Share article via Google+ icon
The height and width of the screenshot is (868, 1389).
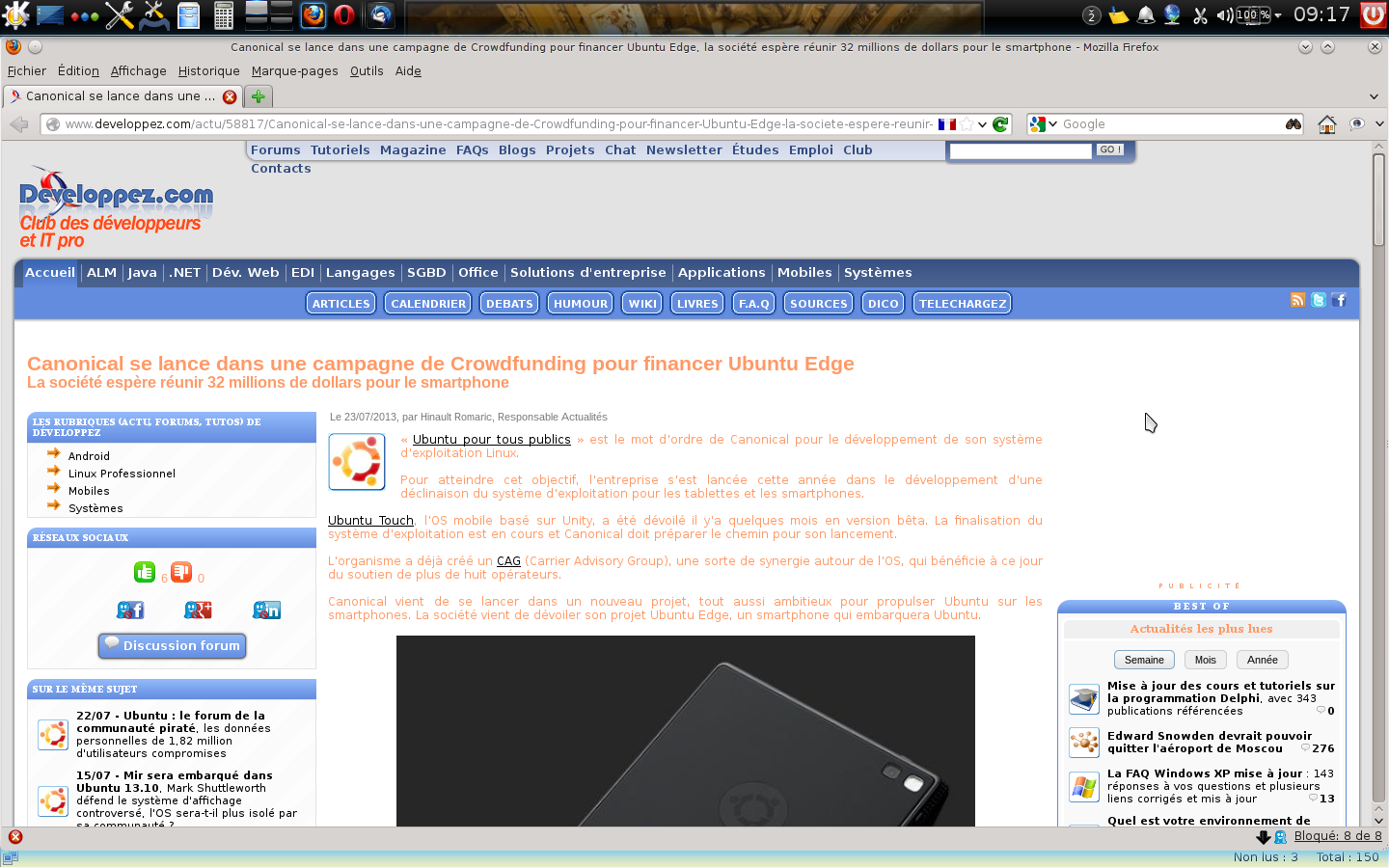[x=198, y=610]
